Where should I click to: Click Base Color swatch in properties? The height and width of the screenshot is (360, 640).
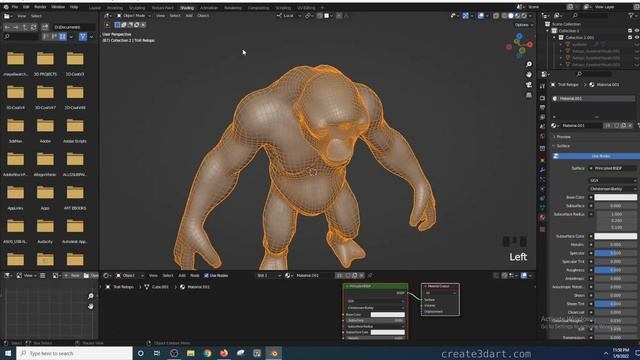click(616, 197)
